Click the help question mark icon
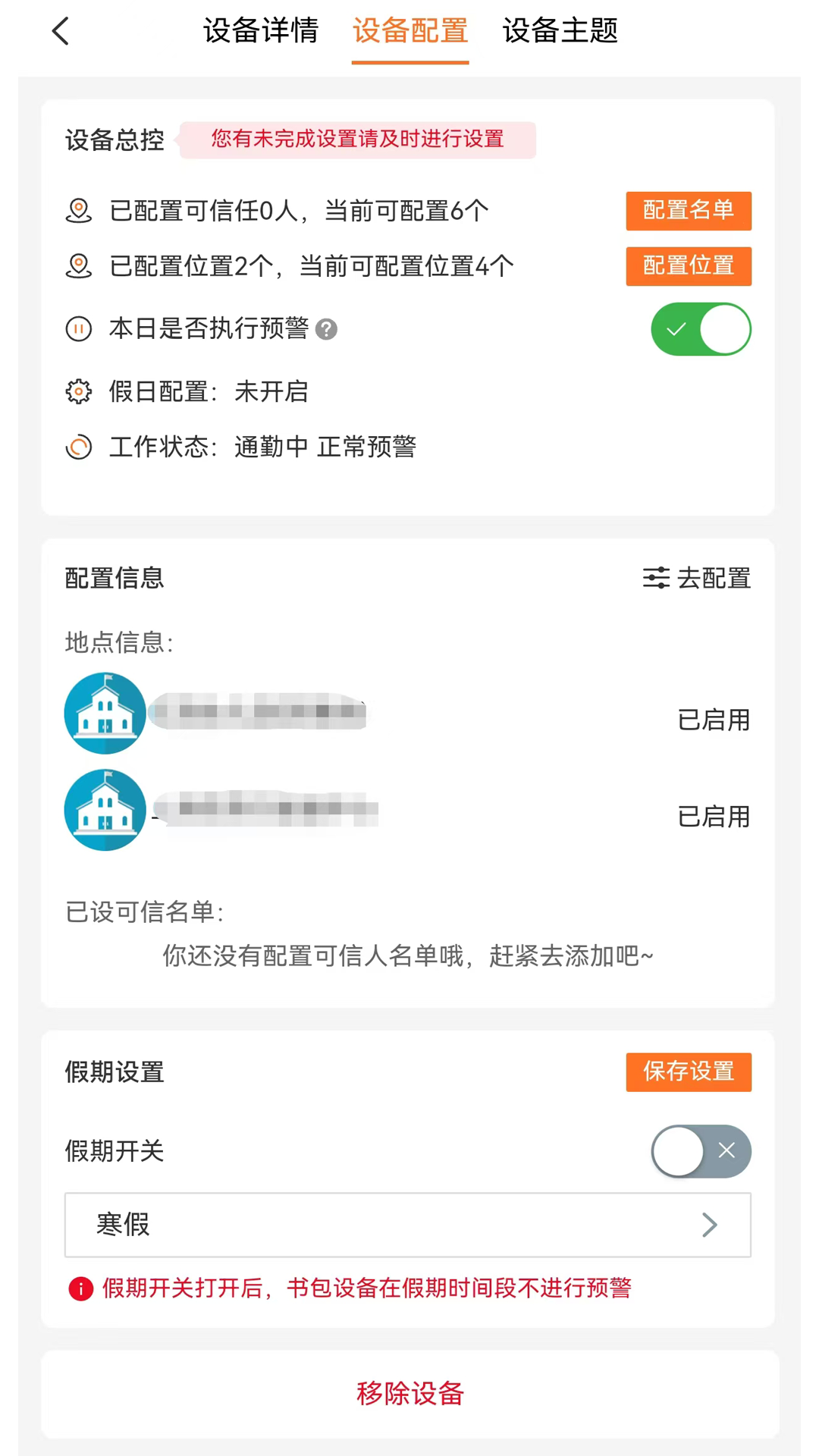The height and width of the screenshot is (1456, 819). (326, 329)
